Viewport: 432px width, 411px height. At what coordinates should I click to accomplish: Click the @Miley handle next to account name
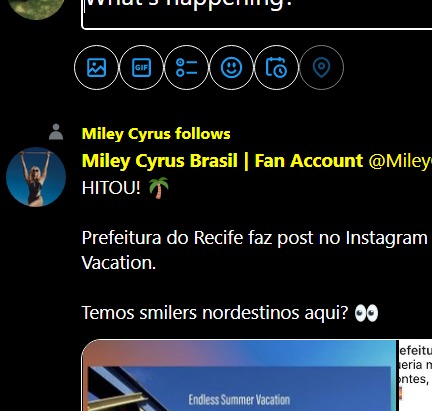point(400,161)
